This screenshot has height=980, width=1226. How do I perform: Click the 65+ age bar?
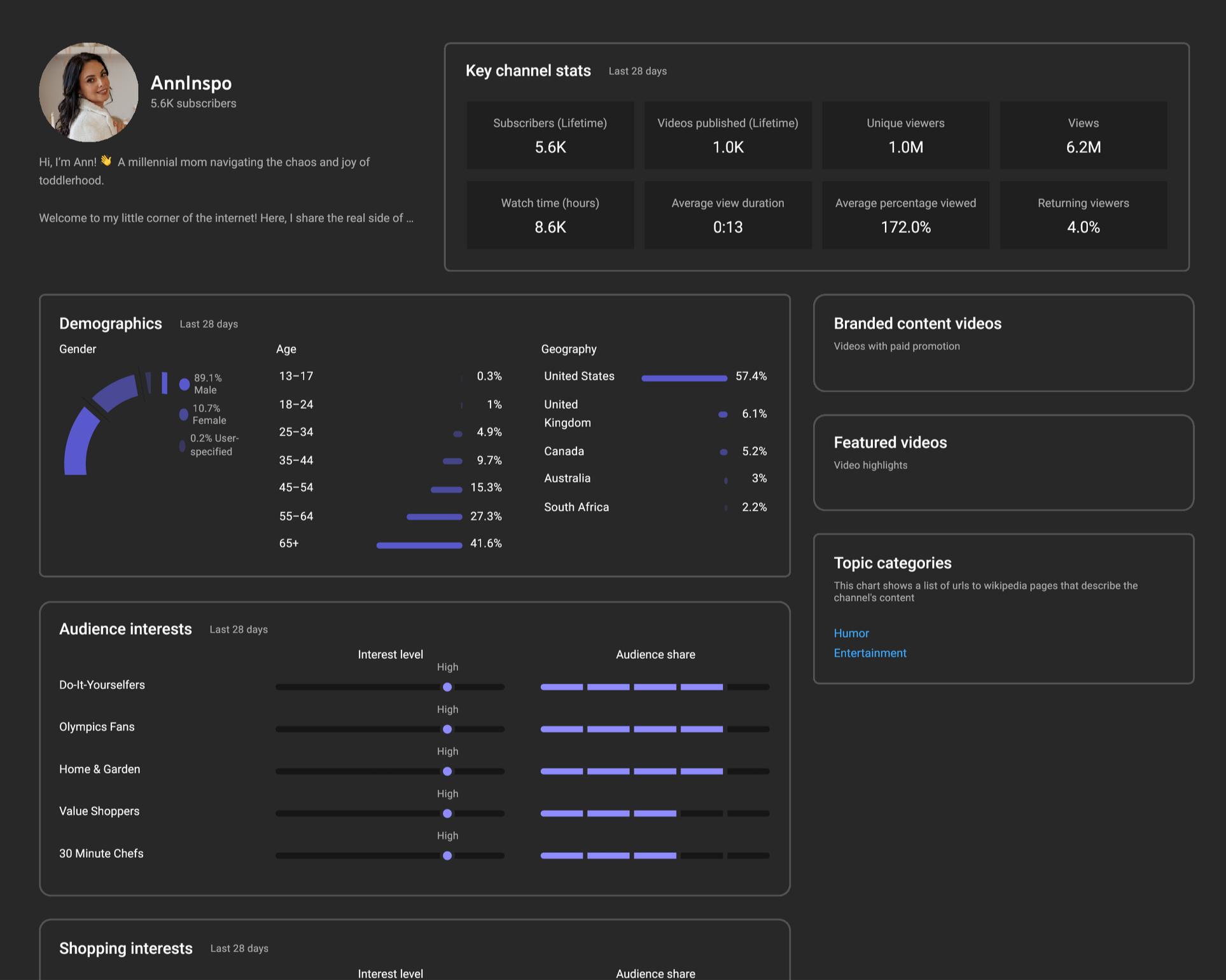419,545
